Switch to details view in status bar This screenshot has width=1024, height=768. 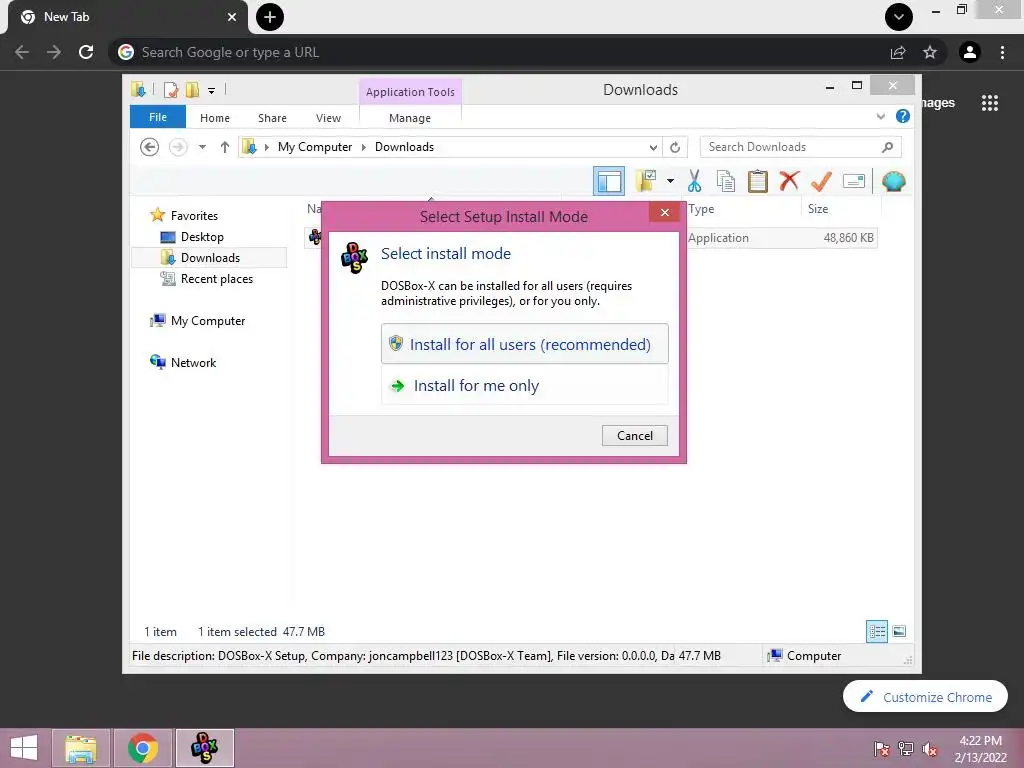tap(877, 632)
